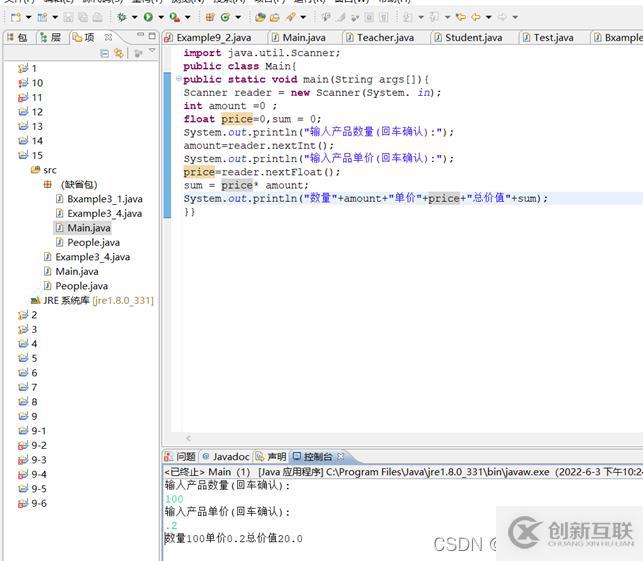The height and width of the screenshot is (561, 643).
Task: Click the Save toolbar icon
Action: (68, 17)
